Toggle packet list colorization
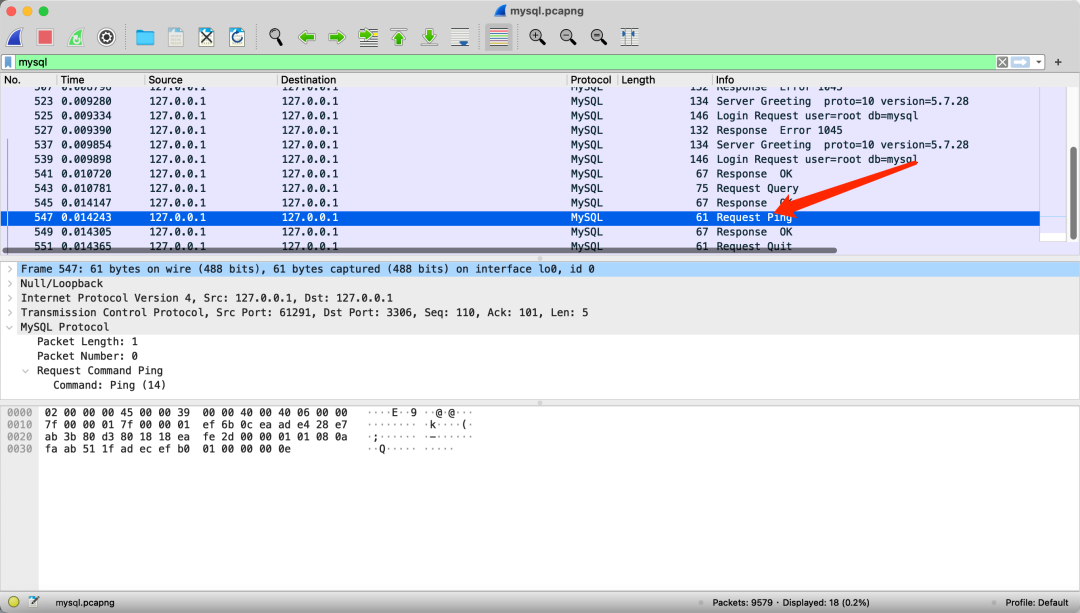 [499, 37]
